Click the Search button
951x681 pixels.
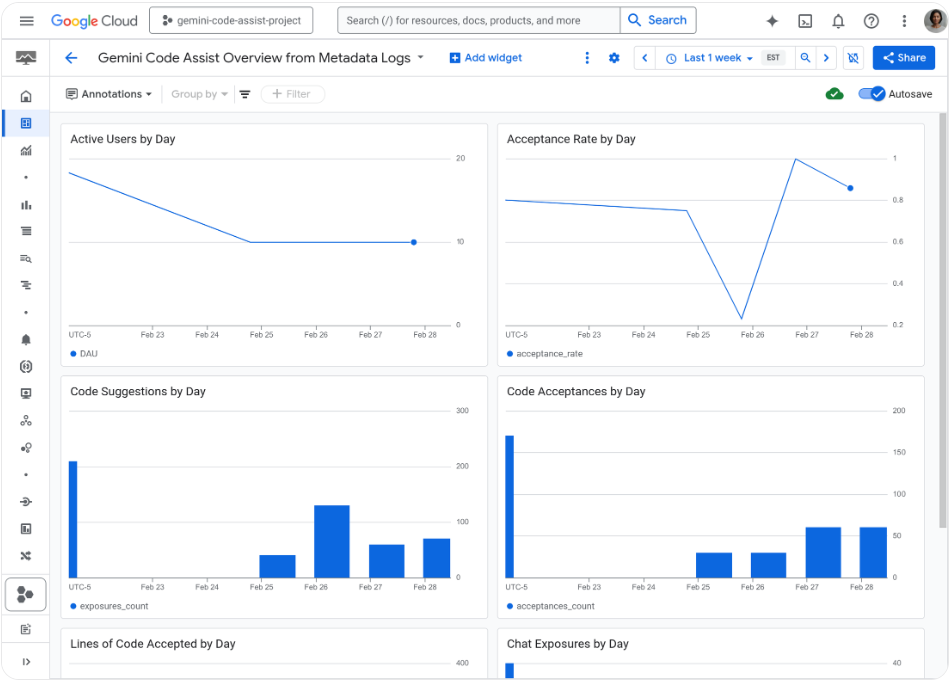pyautogui.click(x=658, y=20)
